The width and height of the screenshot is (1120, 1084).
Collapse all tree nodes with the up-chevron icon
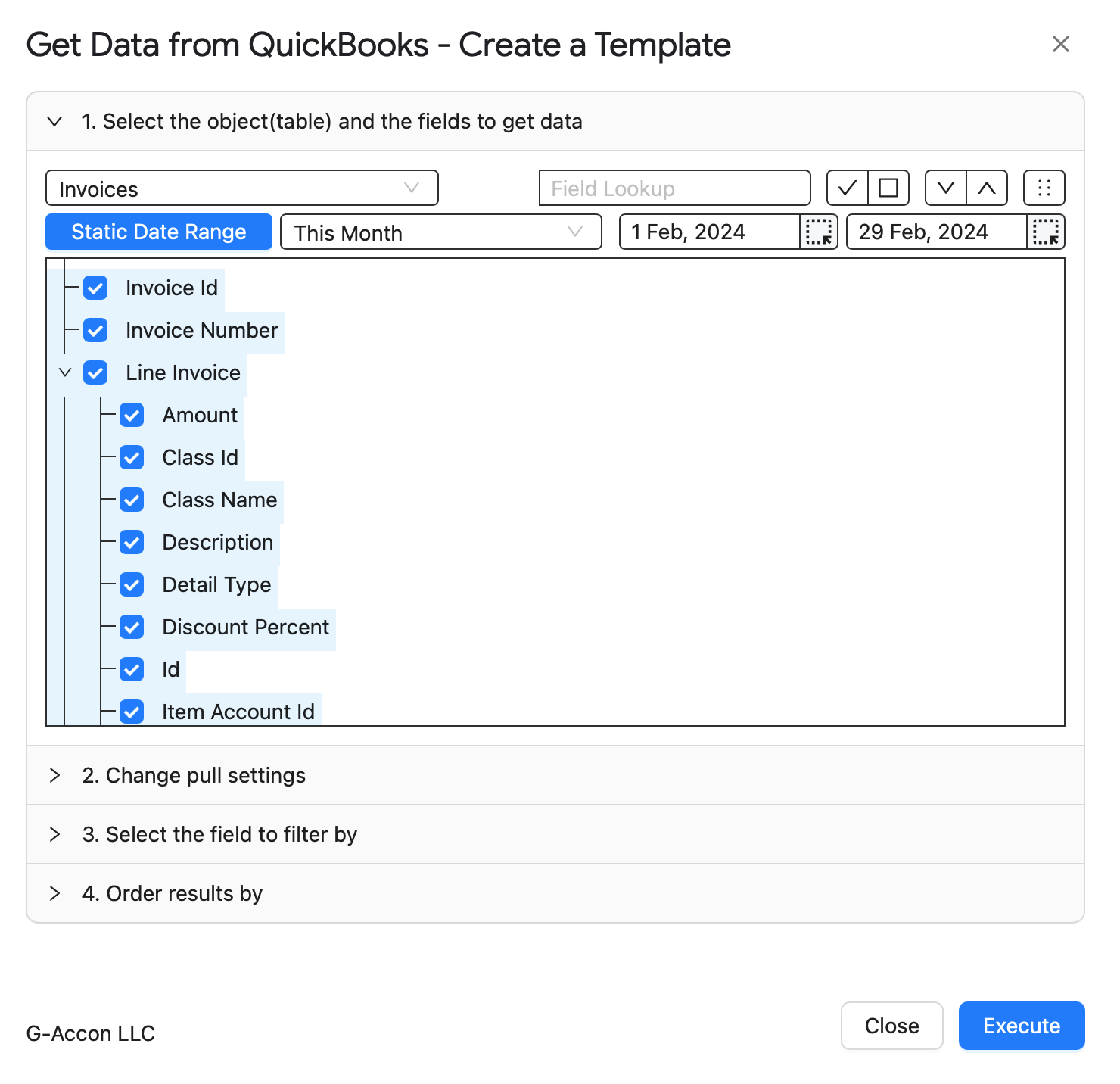pos(987,188)
